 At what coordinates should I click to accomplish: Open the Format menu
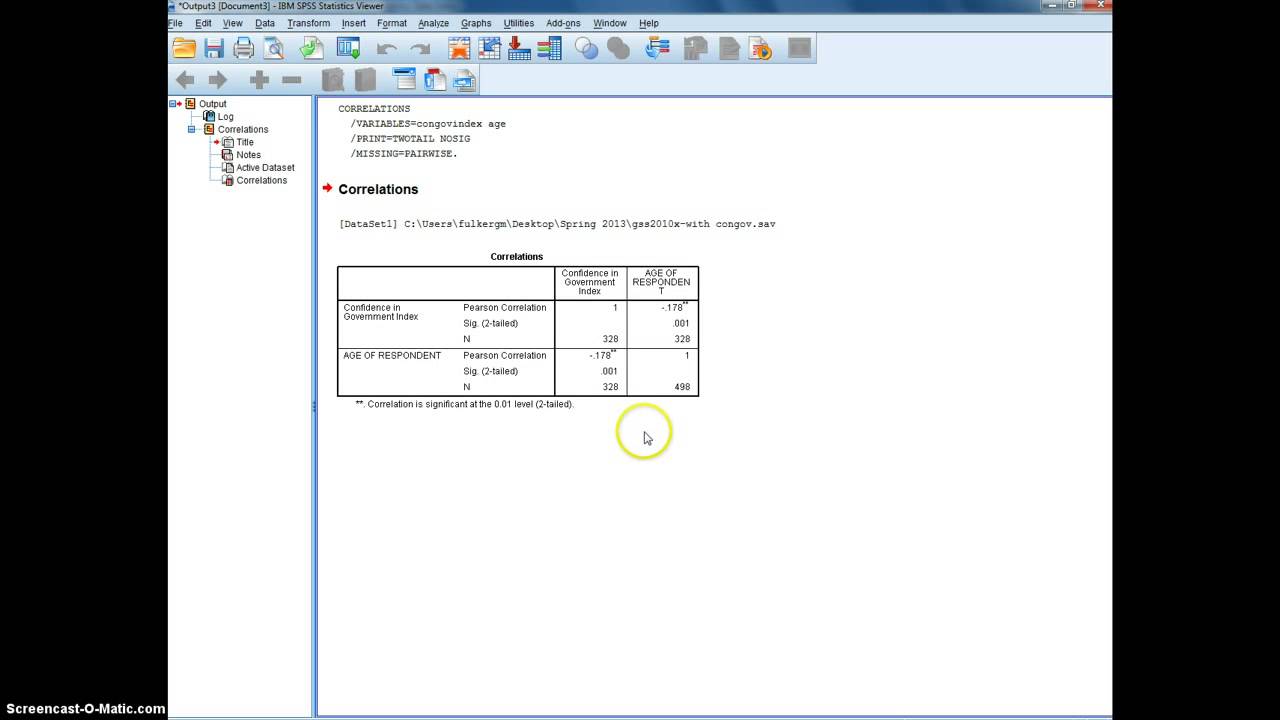392,23
